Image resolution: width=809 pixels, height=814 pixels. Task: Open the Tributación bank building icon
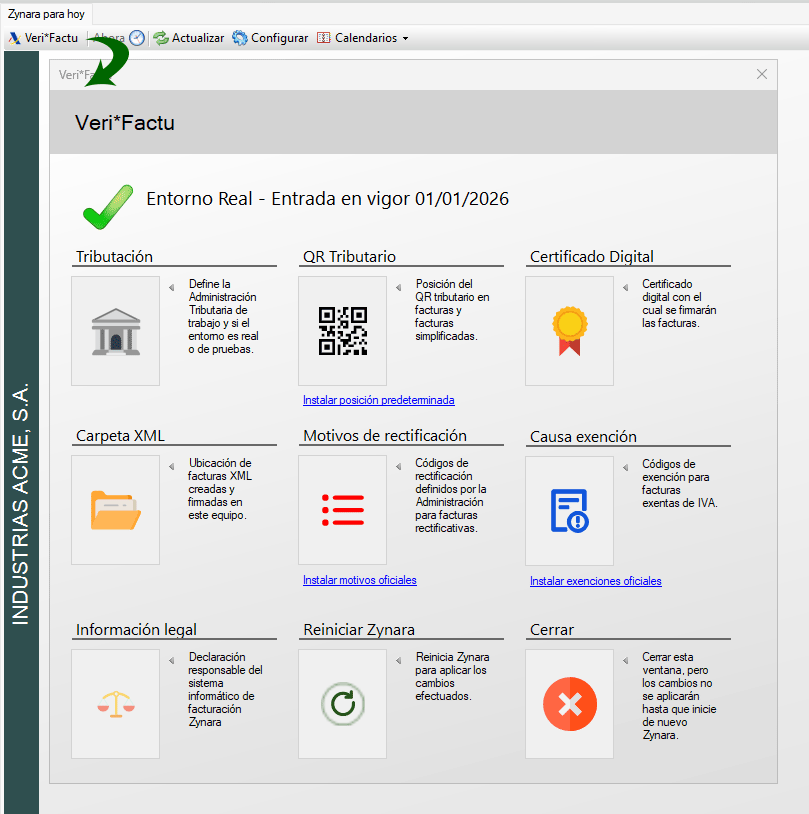click(x=115, y=331)
